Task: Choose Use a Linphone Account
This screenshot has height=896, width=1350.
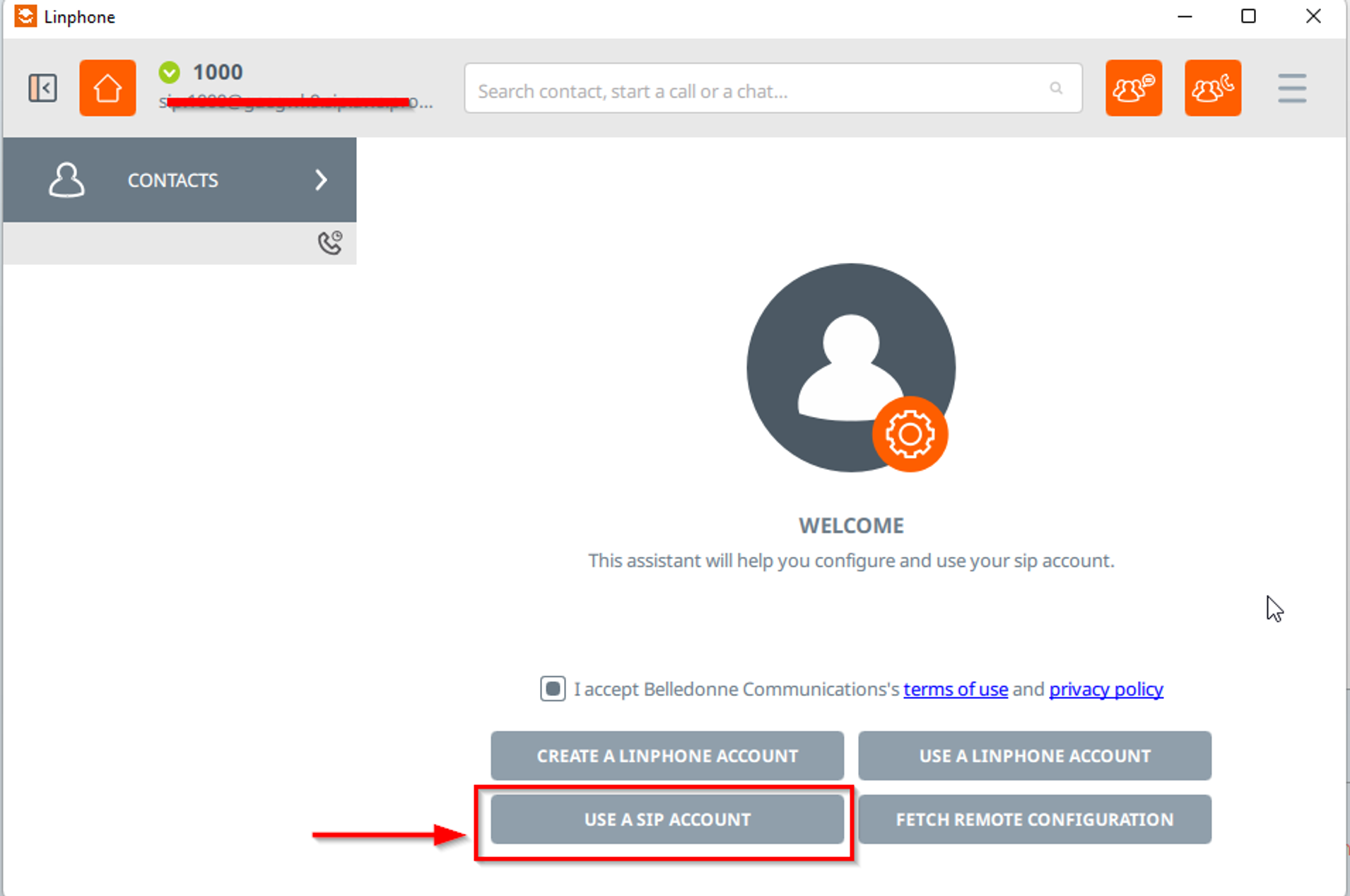Action: [1035, 756]
